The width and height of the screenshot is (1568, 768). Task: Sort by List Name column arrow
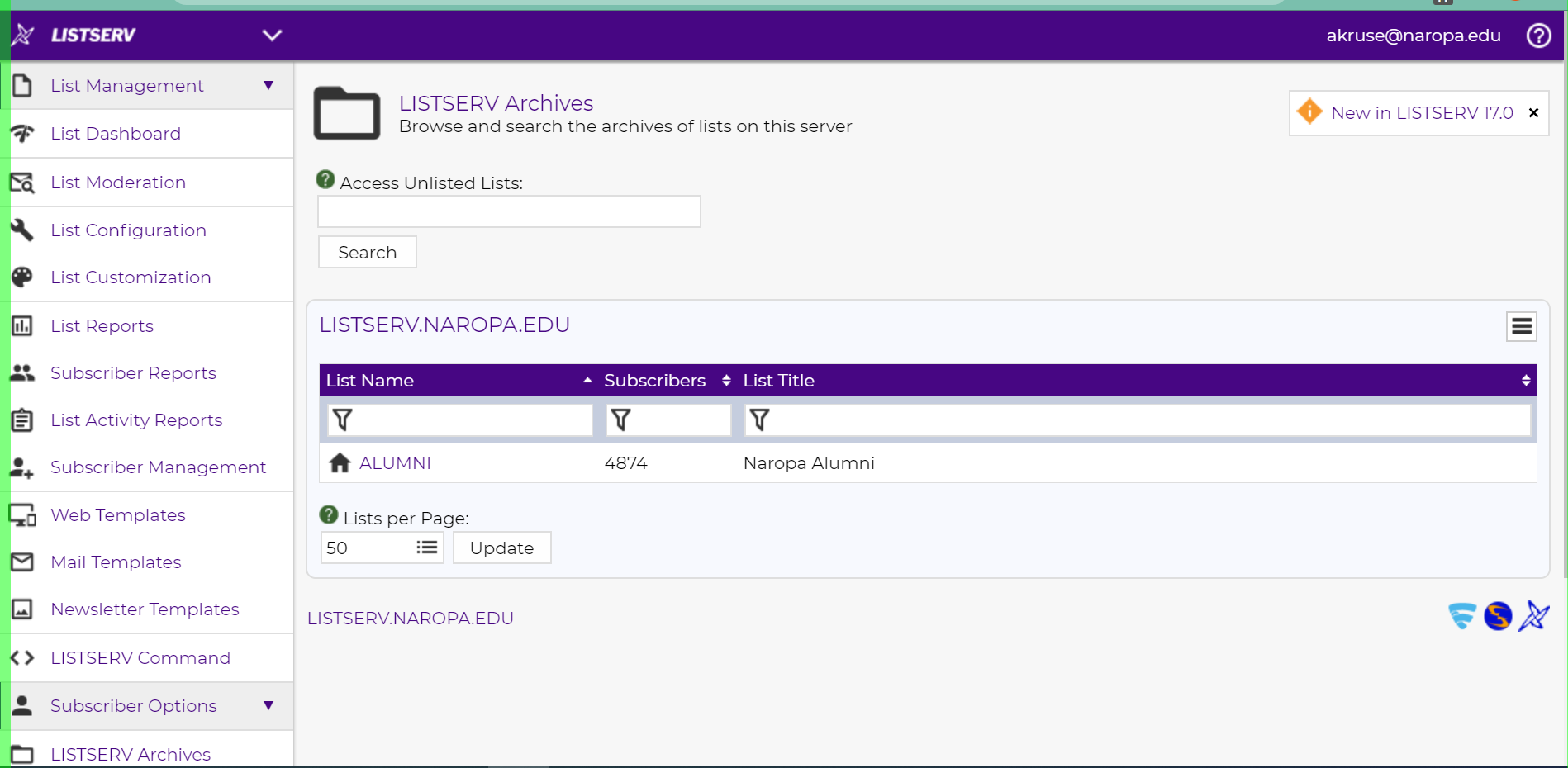pos(587,380)
